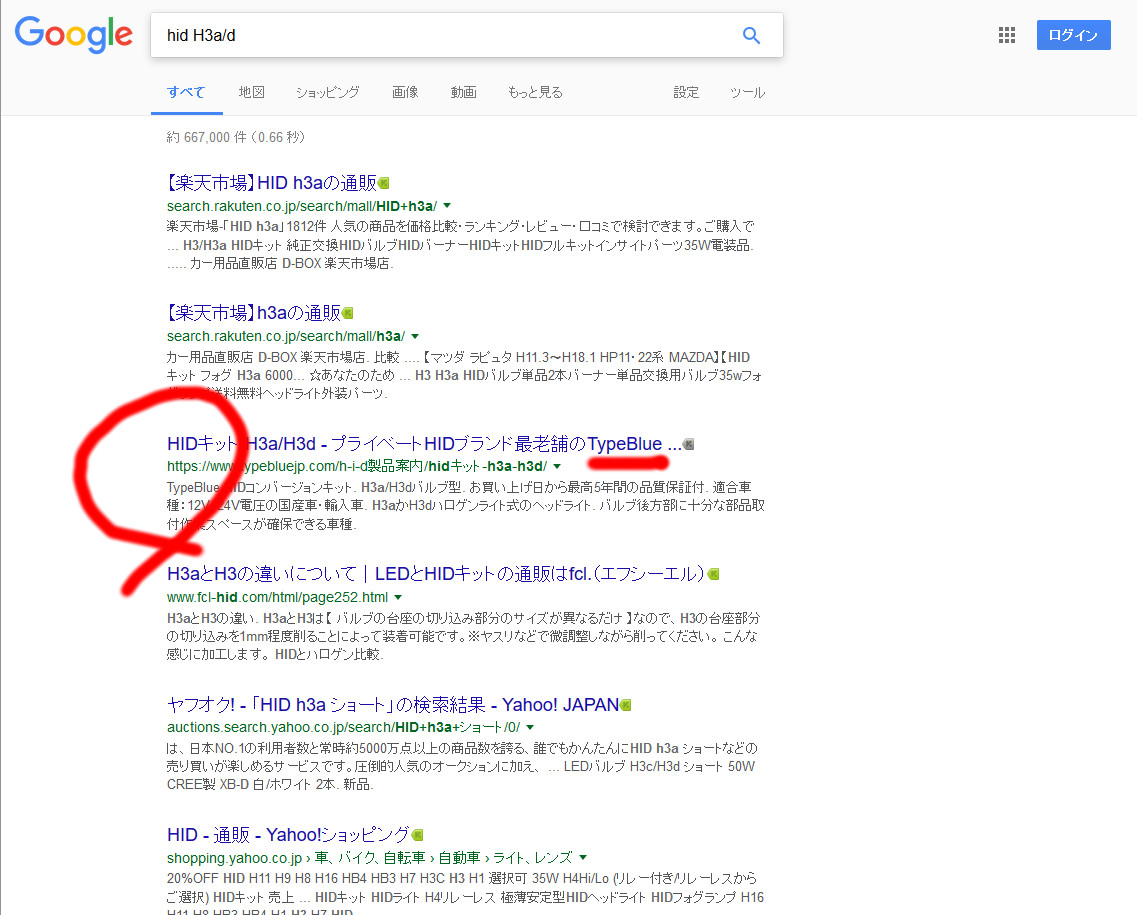Click snippet text starting 20%OFF HID H11 H9
The height and width of the screenshot is (915, 1137).
(x=466, y=894)
